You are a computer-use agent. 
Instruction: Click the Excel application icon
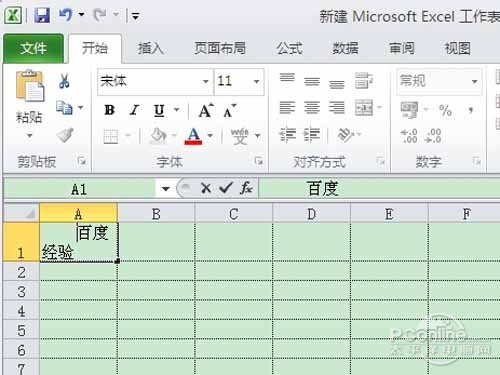(x=13, y=15)
